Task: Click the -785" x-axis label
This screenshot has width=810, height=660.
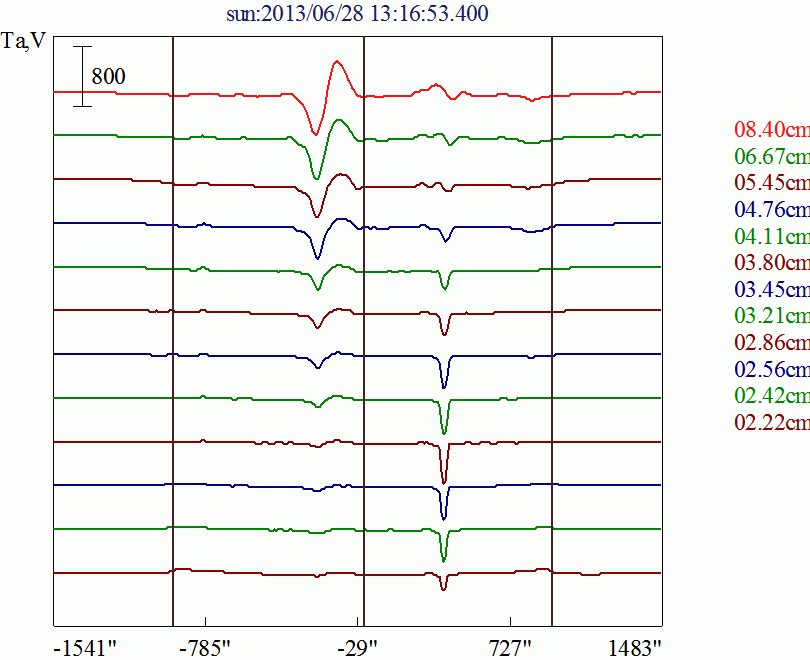Action: click(205, 648)
